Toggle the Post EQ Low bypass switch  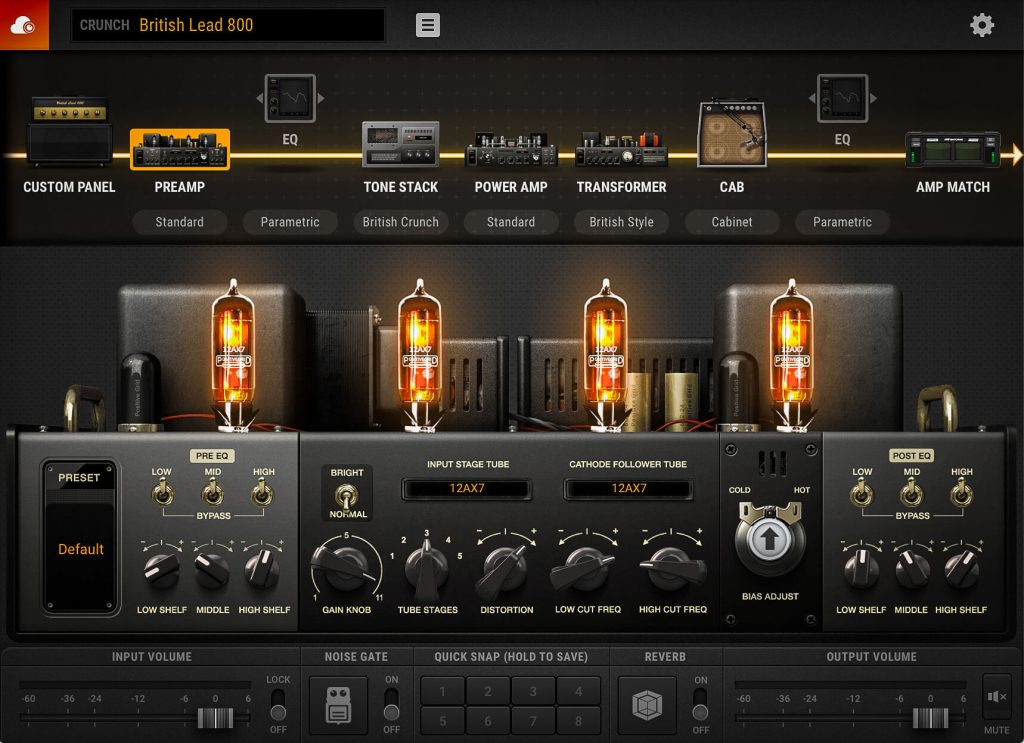[x=861, y=493]
